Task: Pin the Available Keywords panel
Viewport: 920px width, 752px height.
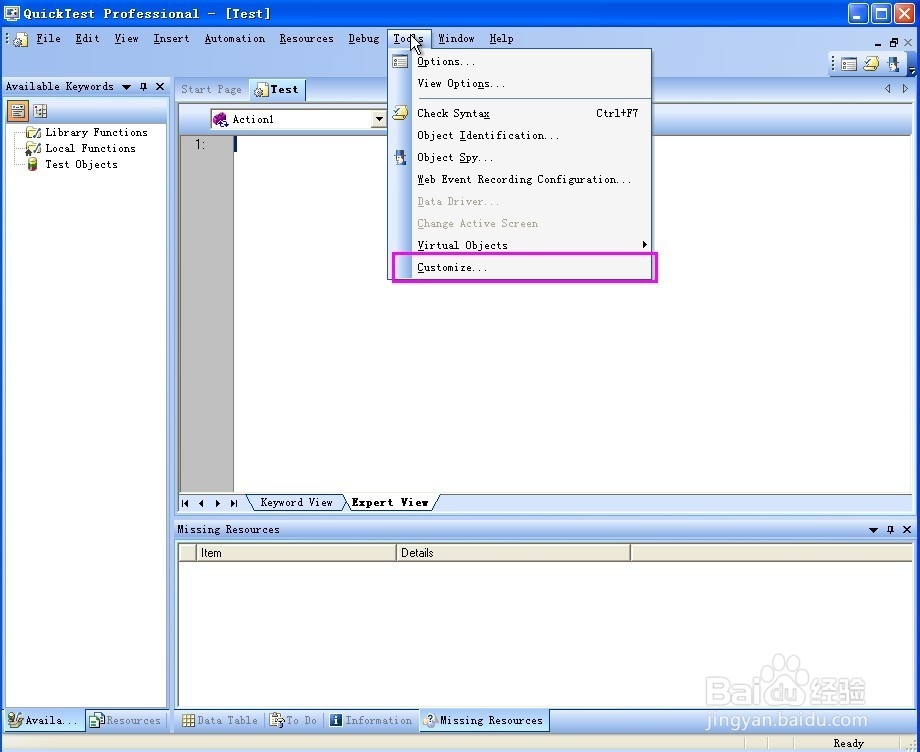Action: click(143, 87)
